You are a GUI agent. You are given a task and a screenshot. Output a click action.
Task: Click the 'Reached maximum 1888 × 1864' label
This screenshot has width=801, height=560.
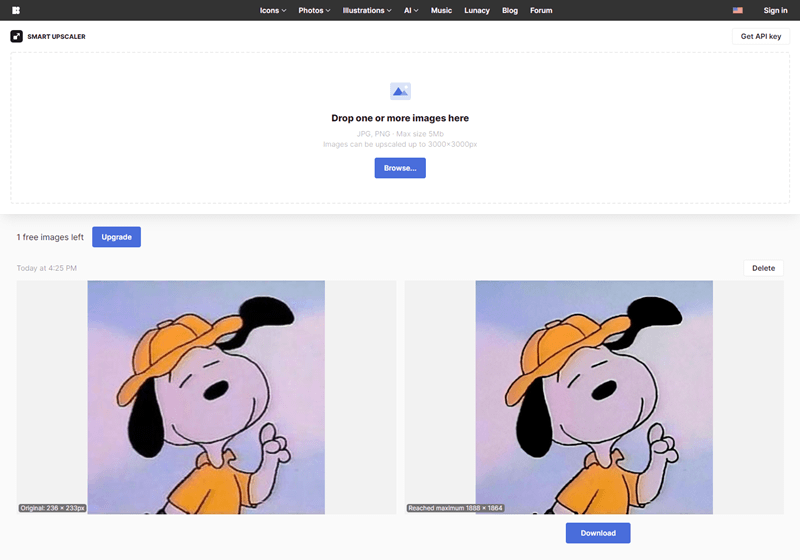tap(455, 508)
